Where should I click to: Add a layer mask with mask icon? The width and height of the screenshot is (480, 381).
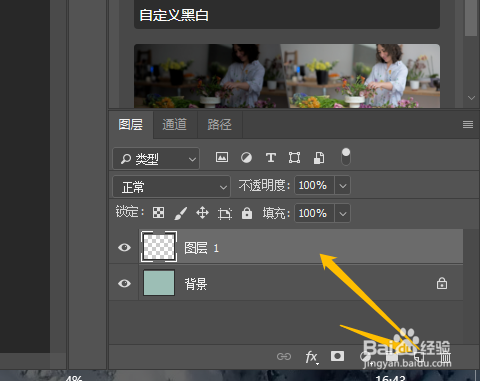click(337, 356)
